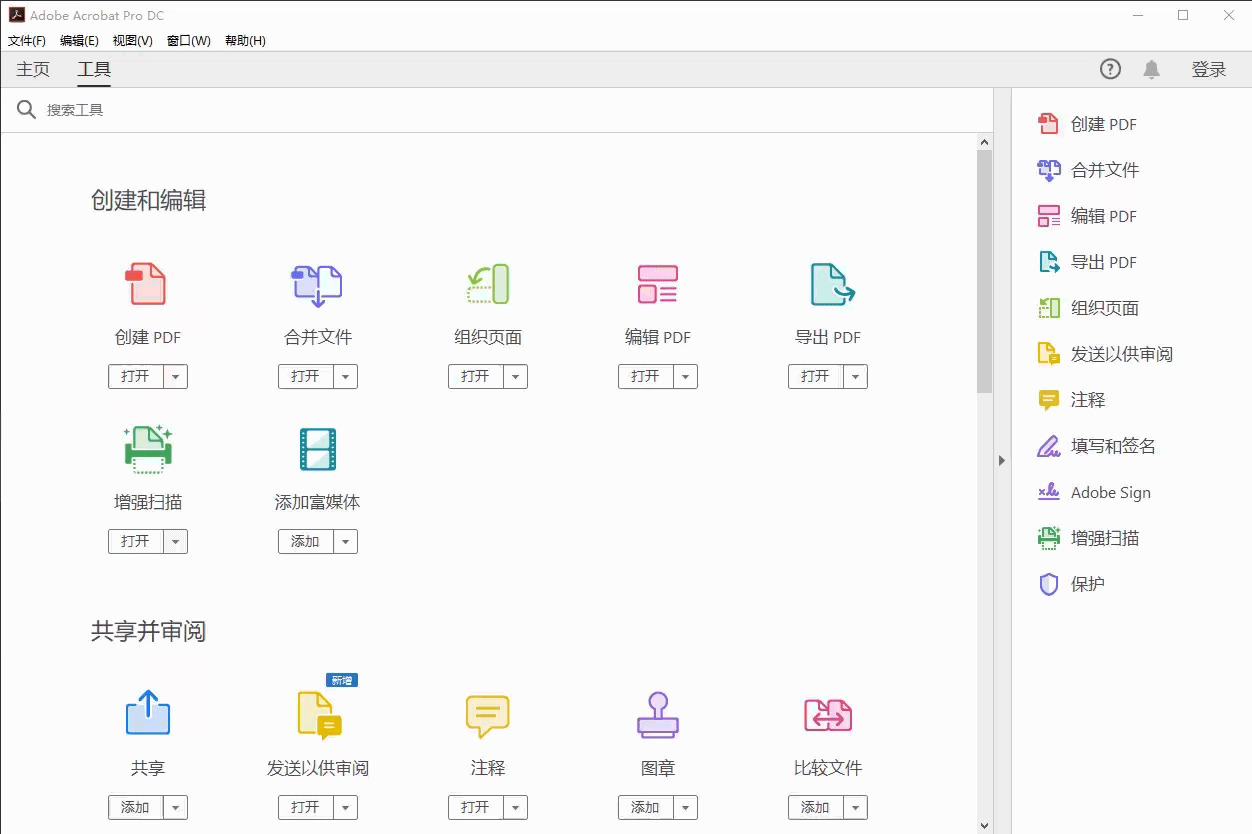
Task: Expand dropdown arrow next to 比较文件 添加
Action: tap(855, 808)
